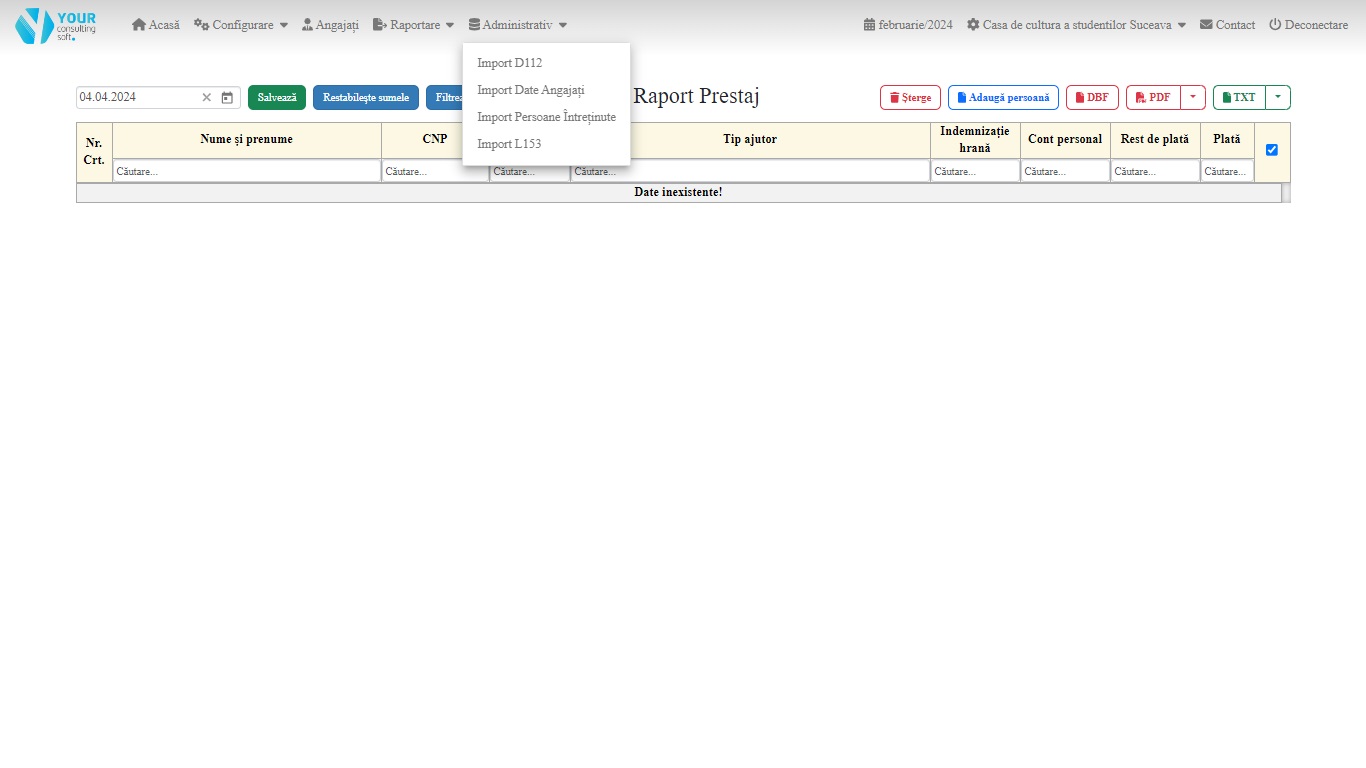
Task: Click the Șterge trash button
Action: [x=910, y=98]
